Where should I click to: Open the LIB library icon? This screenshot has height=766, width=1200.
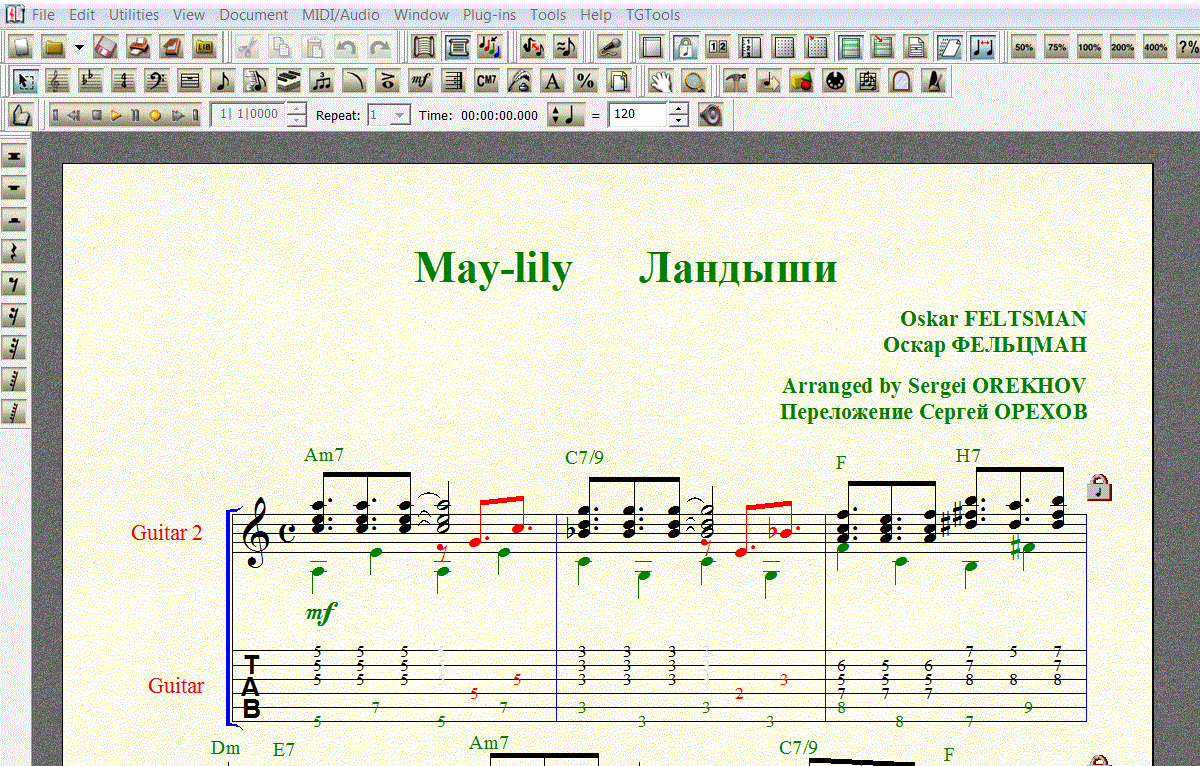(x=204, y=47)
